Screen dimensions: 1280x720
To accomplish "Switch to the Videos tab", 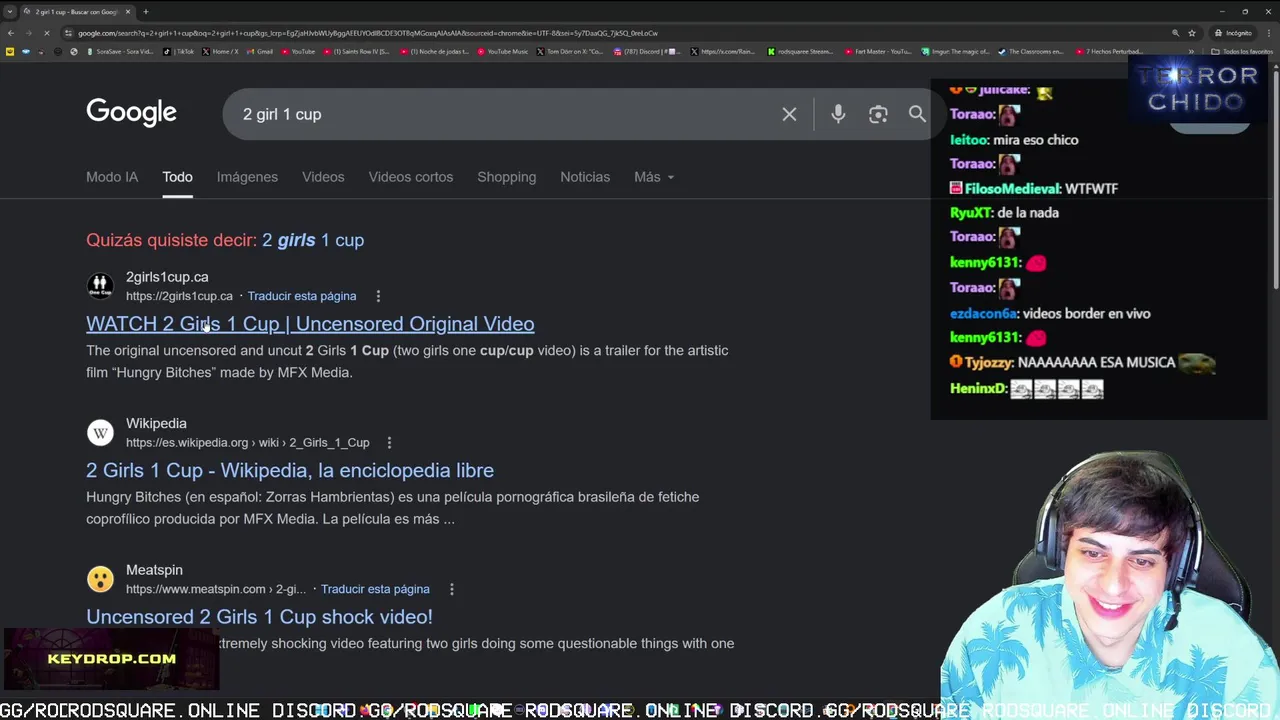I will [323, 177].
